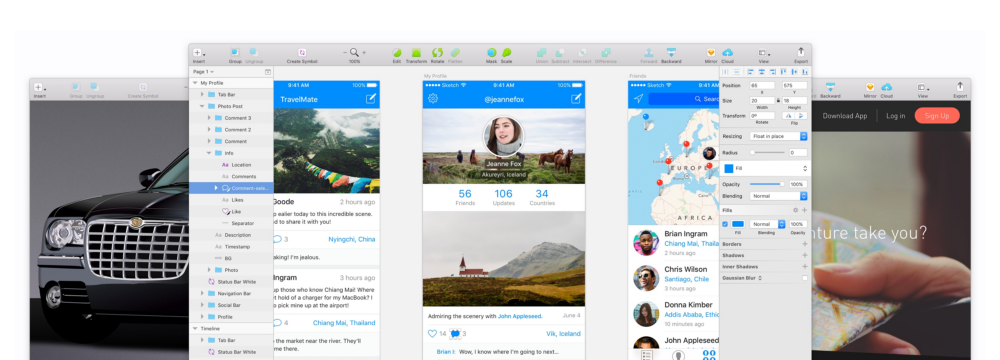Click the Opacity slider in inspector
The height and width of the screenshot is (360, 1000).
(x=767, y=184)
